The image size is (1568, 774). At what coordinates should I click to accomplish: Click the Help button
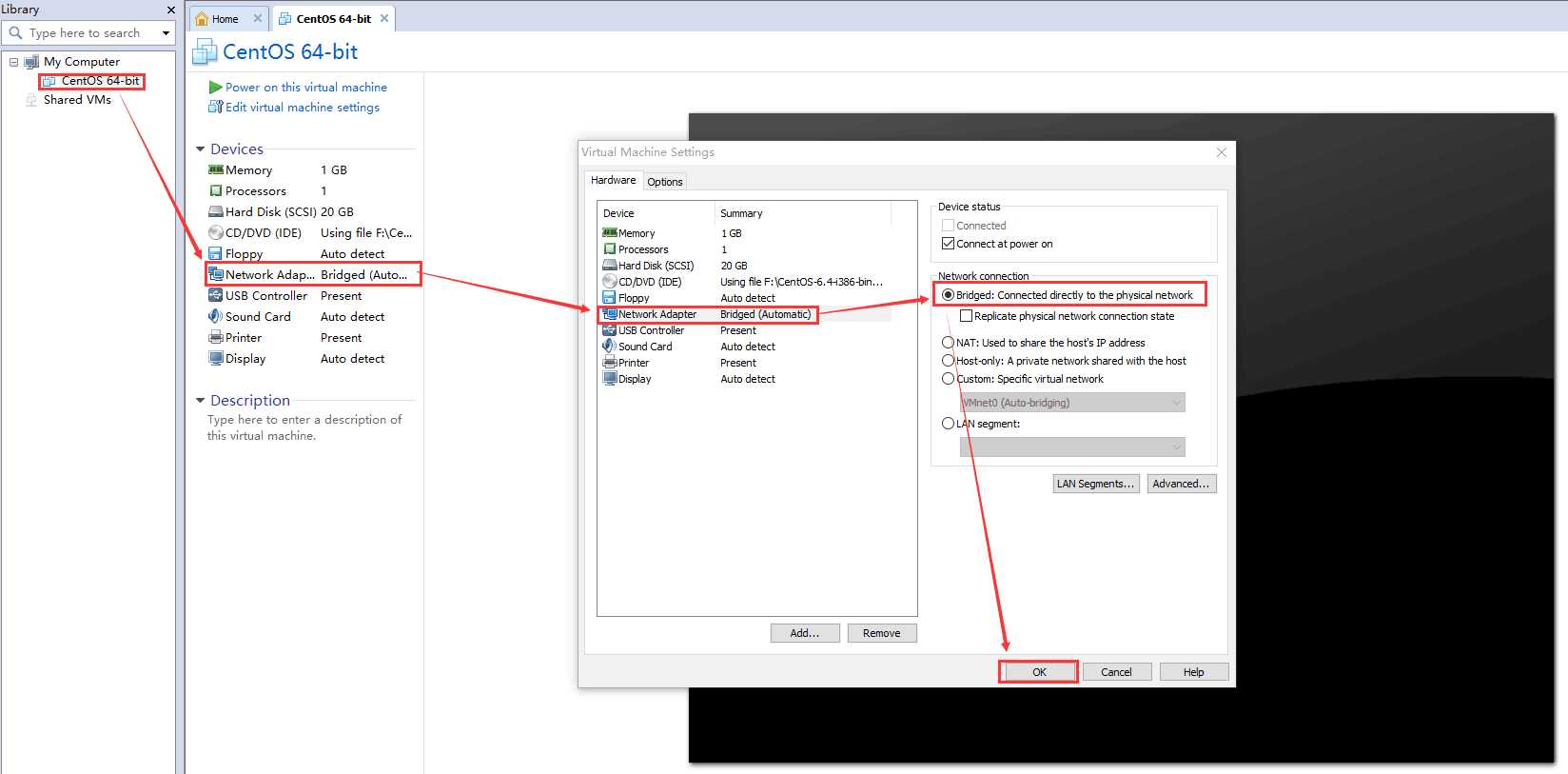[1193, 672]
